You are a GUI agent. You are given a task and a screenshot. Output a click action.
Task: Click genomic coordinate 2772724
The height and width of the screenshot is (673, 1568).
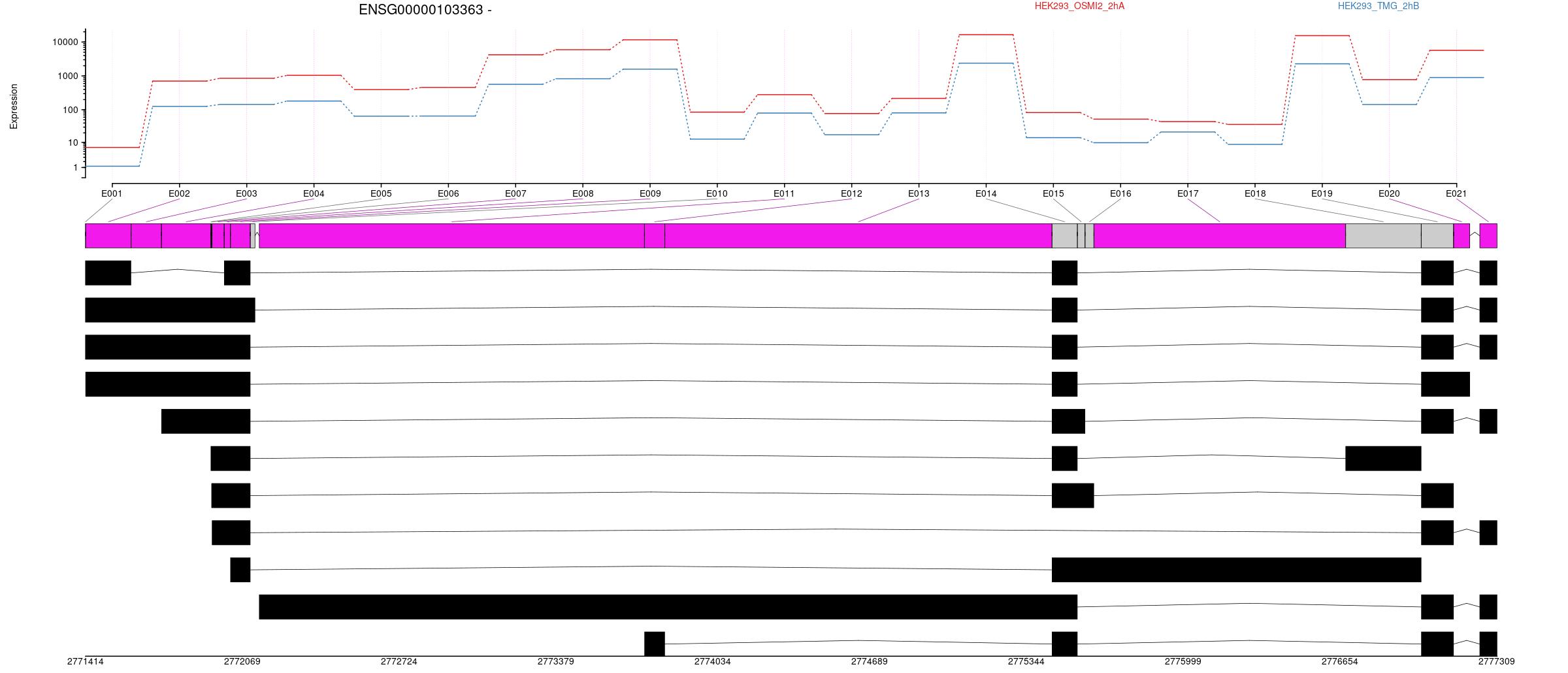coord(399,662)
